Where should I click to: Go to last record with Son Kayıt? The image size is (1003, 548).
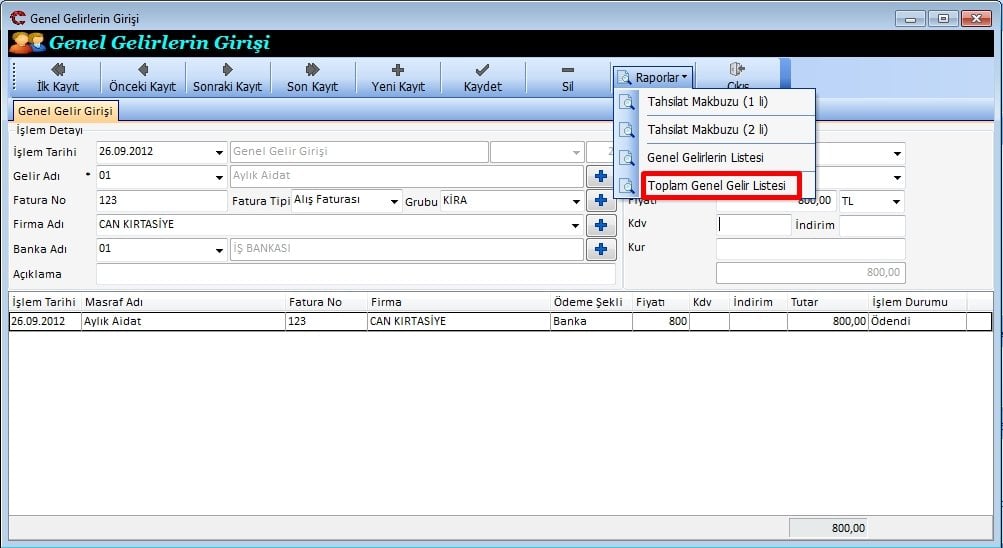(312, 77)
